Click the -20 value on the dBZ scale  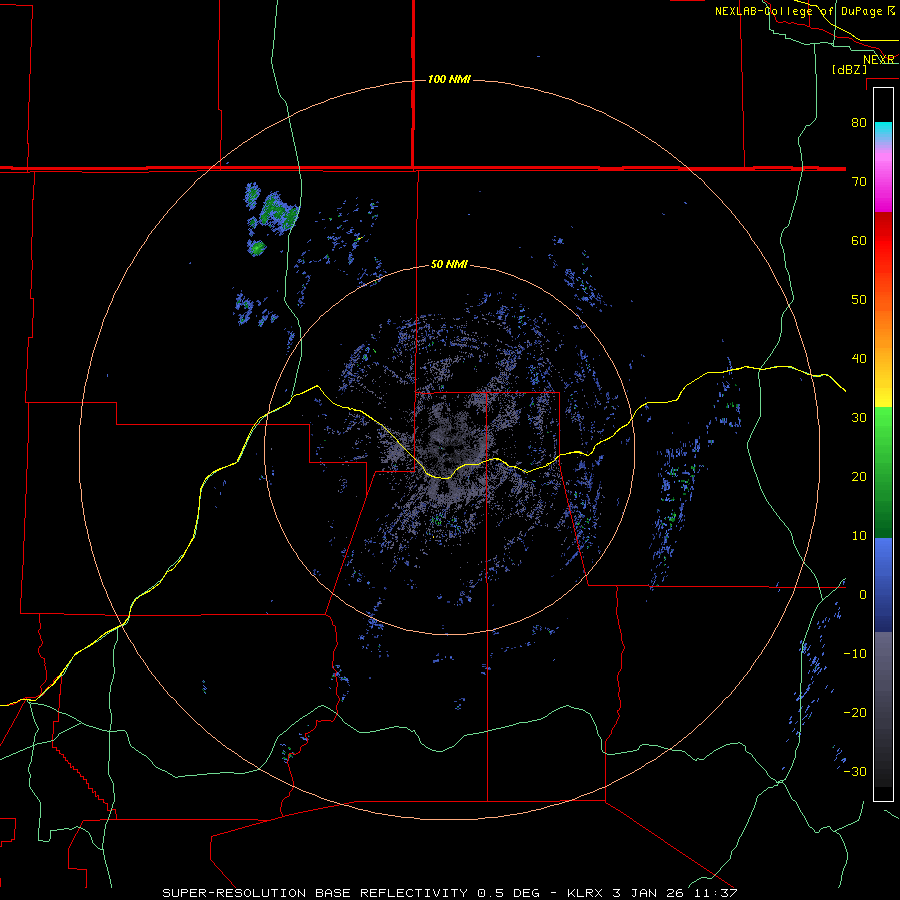click(855, 712)
